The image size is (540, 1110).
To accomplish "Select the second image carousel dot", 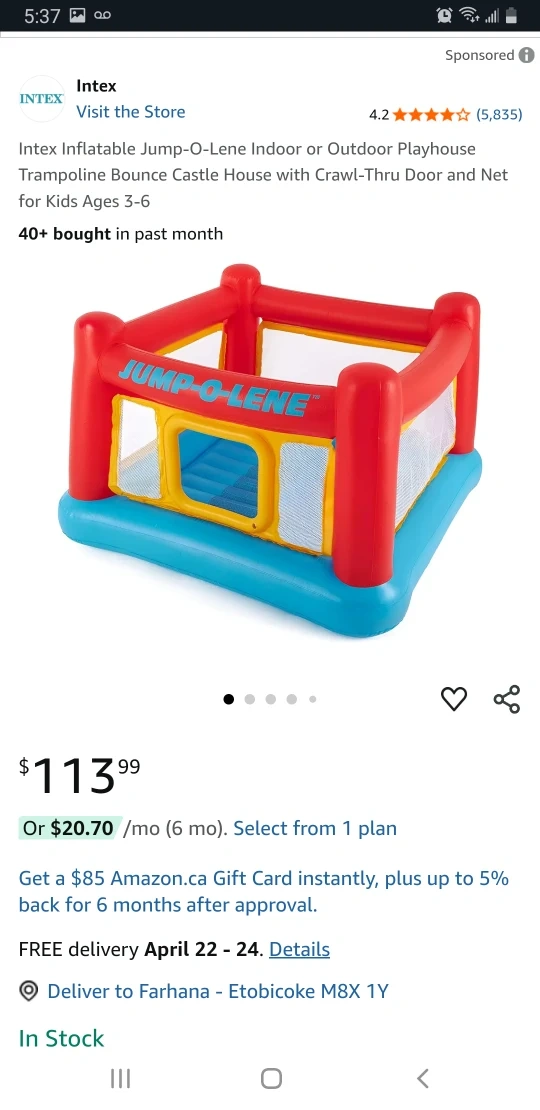I will [x=249, y=699].
